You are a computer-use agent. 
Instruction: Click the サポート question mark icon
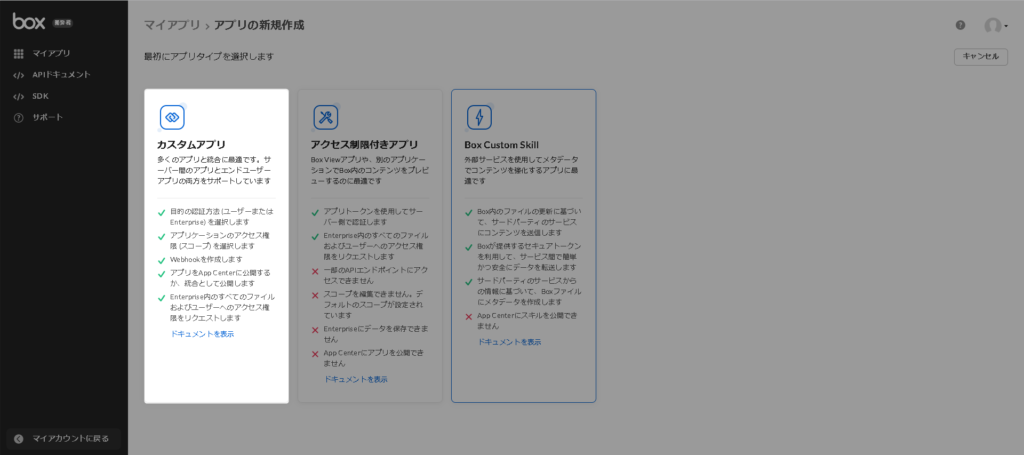coord(18,118)
